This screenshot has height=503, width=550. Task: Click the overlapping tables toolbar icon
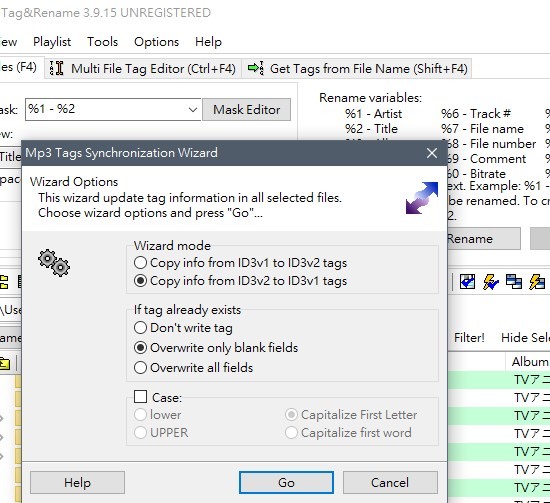tap(514, 281)
